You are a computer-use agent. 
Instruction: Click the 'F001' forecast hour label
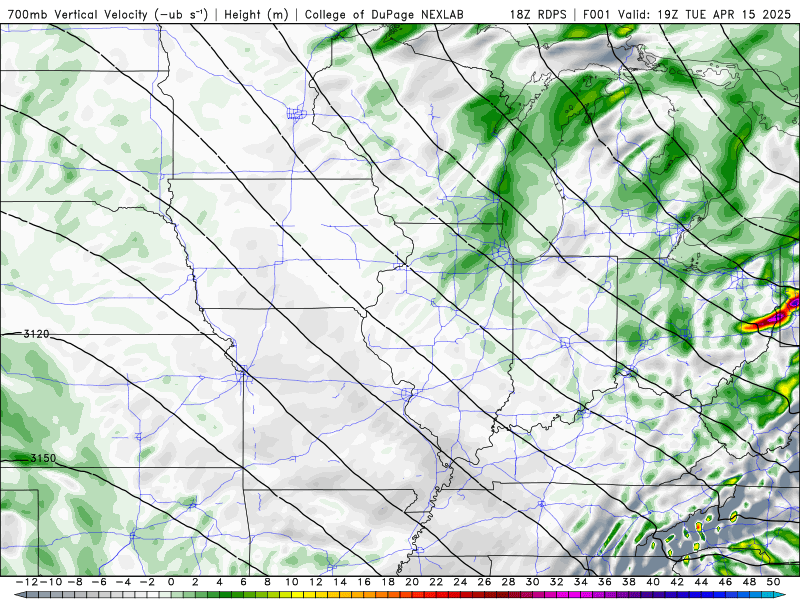(597, 14)
